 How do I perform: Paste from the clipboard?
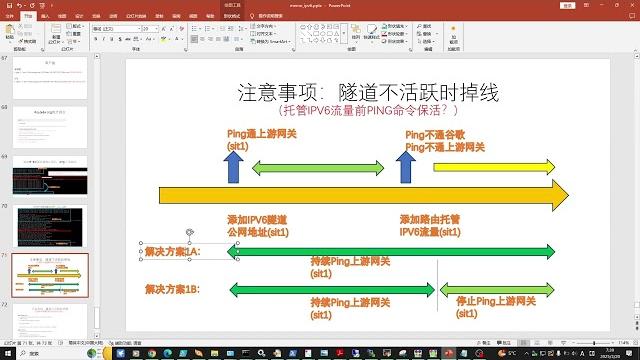coord(9,33)
